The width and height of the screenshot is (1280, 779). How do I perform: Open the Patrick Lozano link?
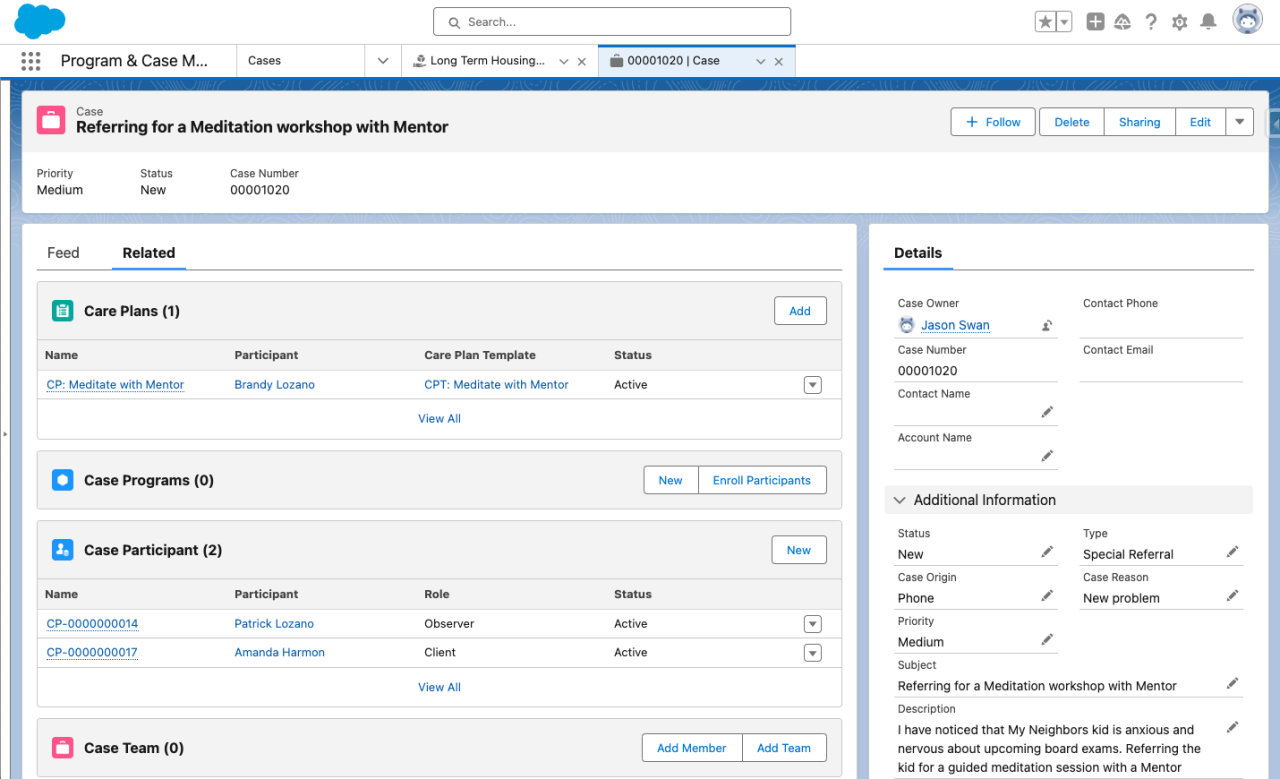tap(274, 624)
